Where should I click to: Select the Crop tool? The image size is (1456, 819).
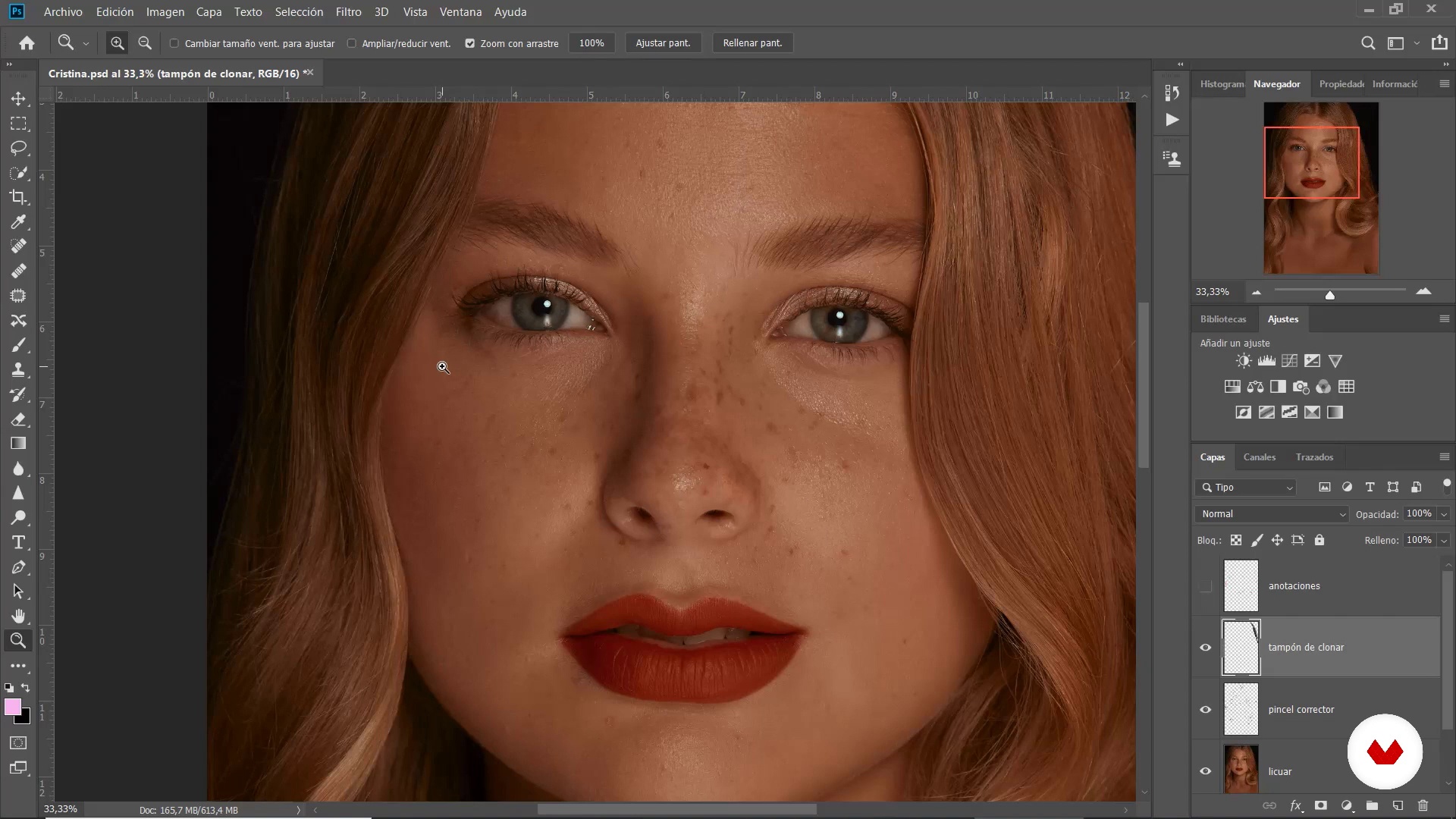click(x=18, y=197)
